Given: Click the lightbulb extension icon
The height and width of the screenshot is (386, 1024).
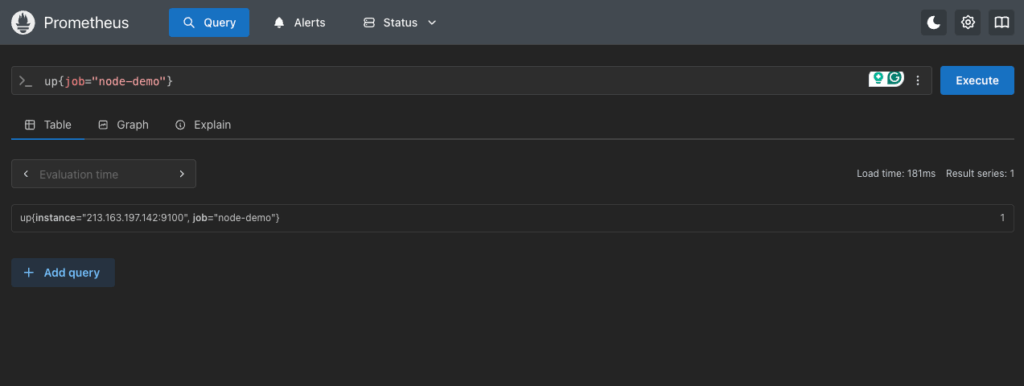Looking at the screenshot, I should (878, 78).
